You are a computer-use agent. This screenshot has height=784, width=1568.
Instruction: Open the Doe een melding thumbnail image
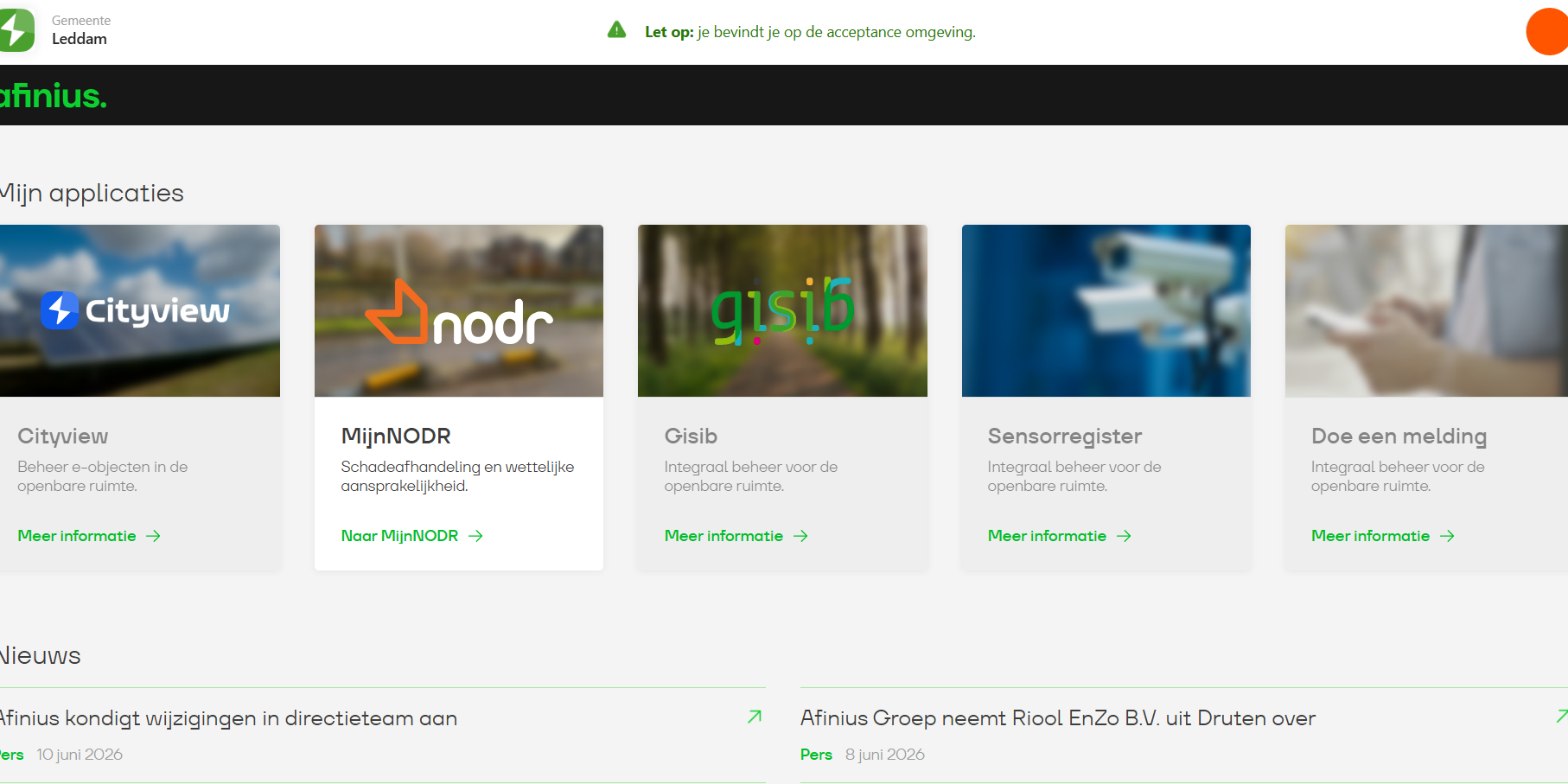[1426, 310]
